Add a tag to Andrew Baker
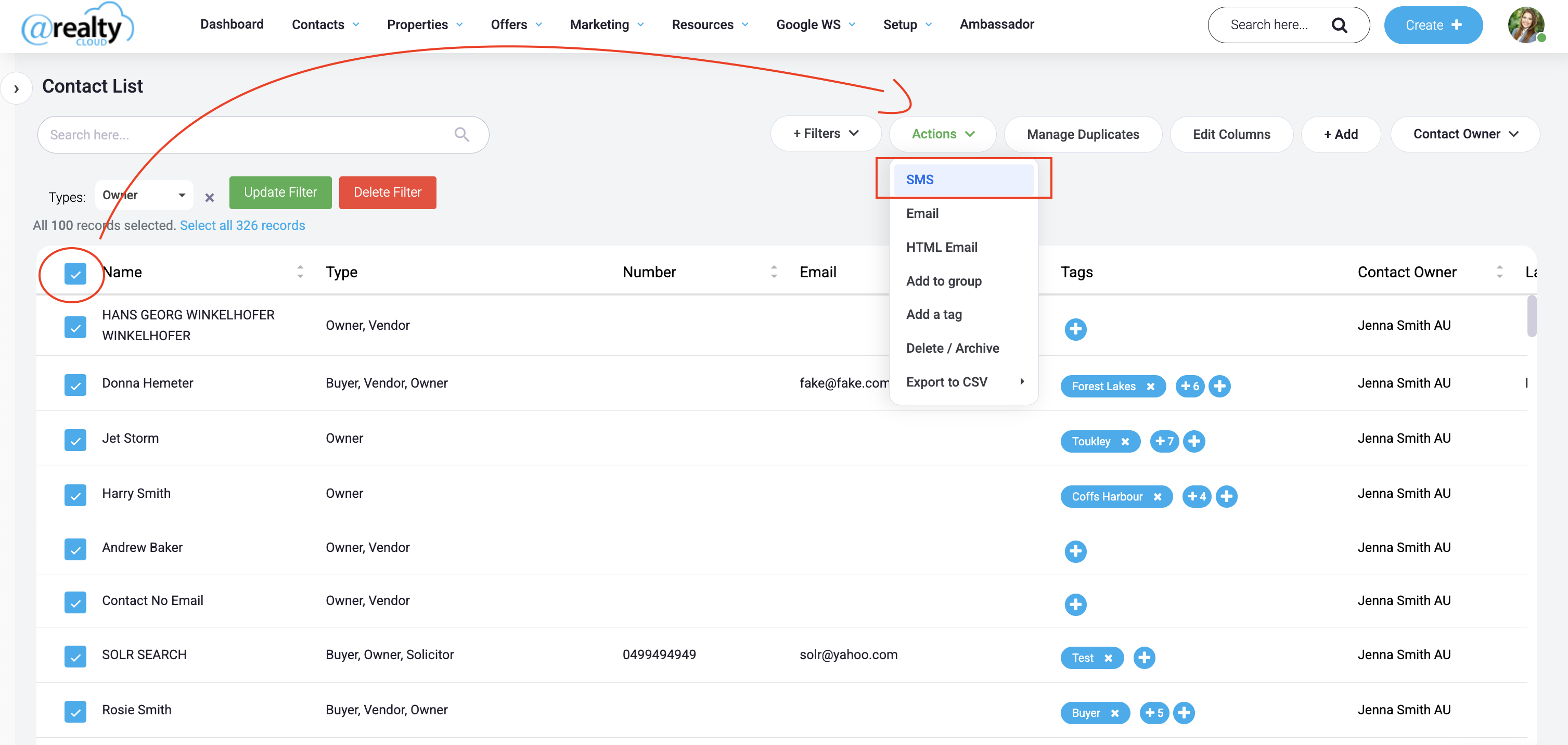The image size is (1568, 745). [1075, 551]
